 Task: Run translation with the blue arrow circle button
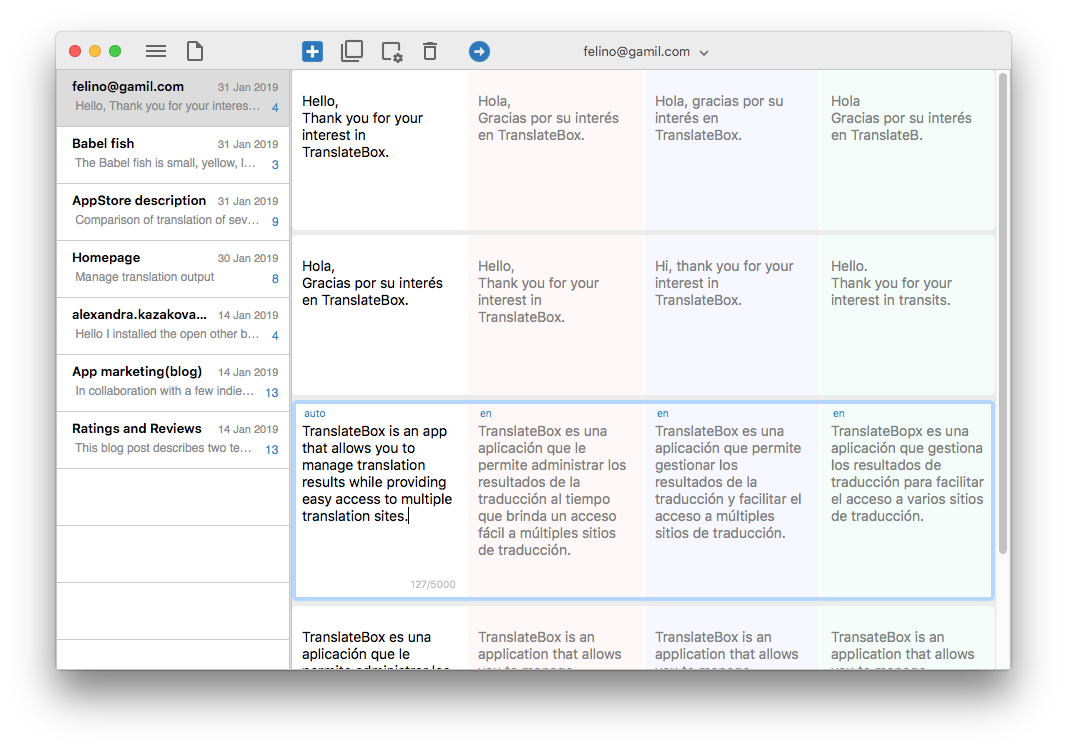point(479,51)
